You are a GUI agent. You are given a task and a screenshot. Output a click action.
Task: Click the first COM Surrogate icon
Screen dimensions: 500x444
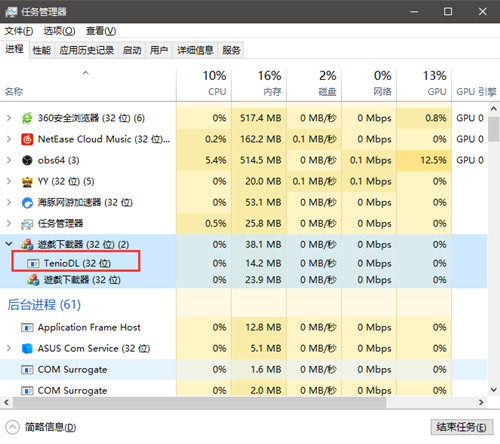click(27, 370)
